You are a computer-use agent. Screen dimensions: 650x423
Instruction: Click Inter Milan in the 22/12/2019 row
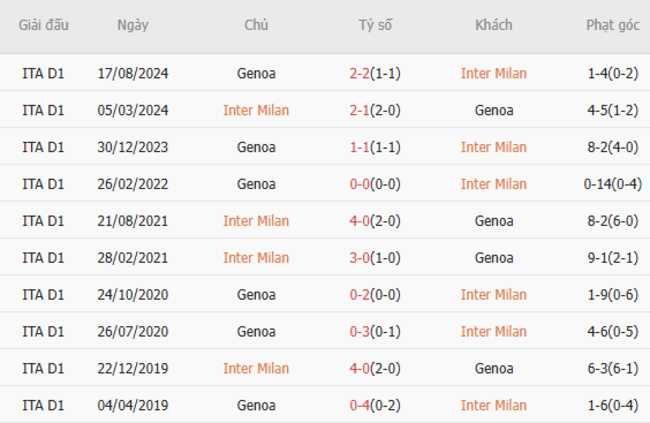[256, 369]
